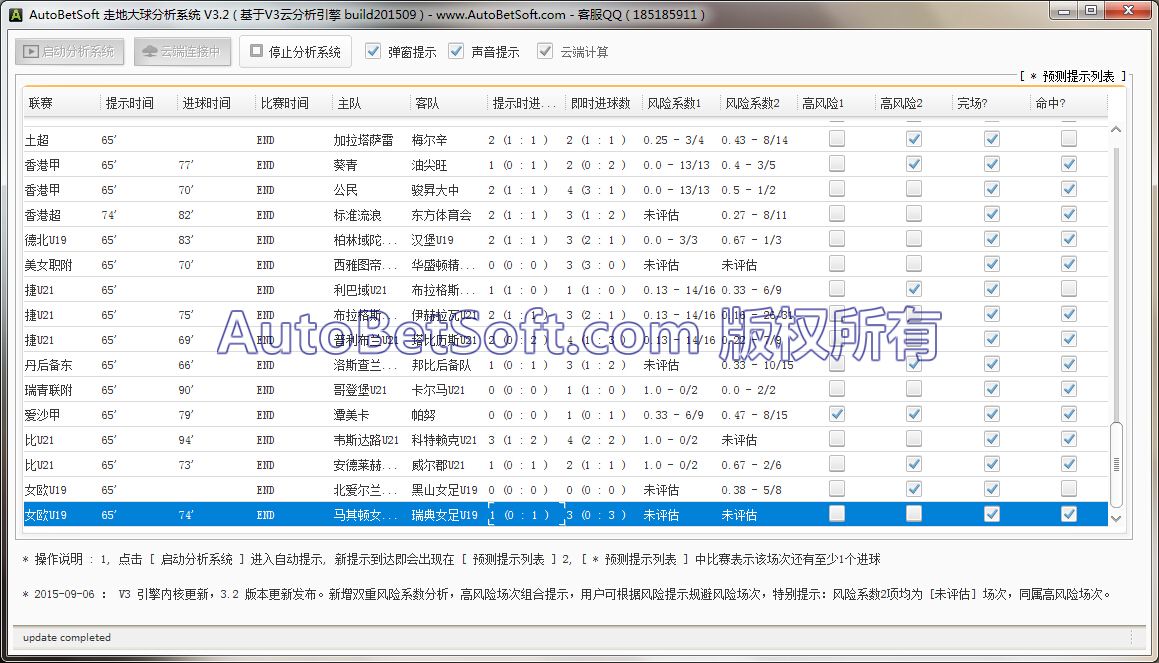This screenshot has width=1159, height=663.
Task: Check 命中? for the 土超 row
Action: pyautogui.click(x=1069, y=139)
